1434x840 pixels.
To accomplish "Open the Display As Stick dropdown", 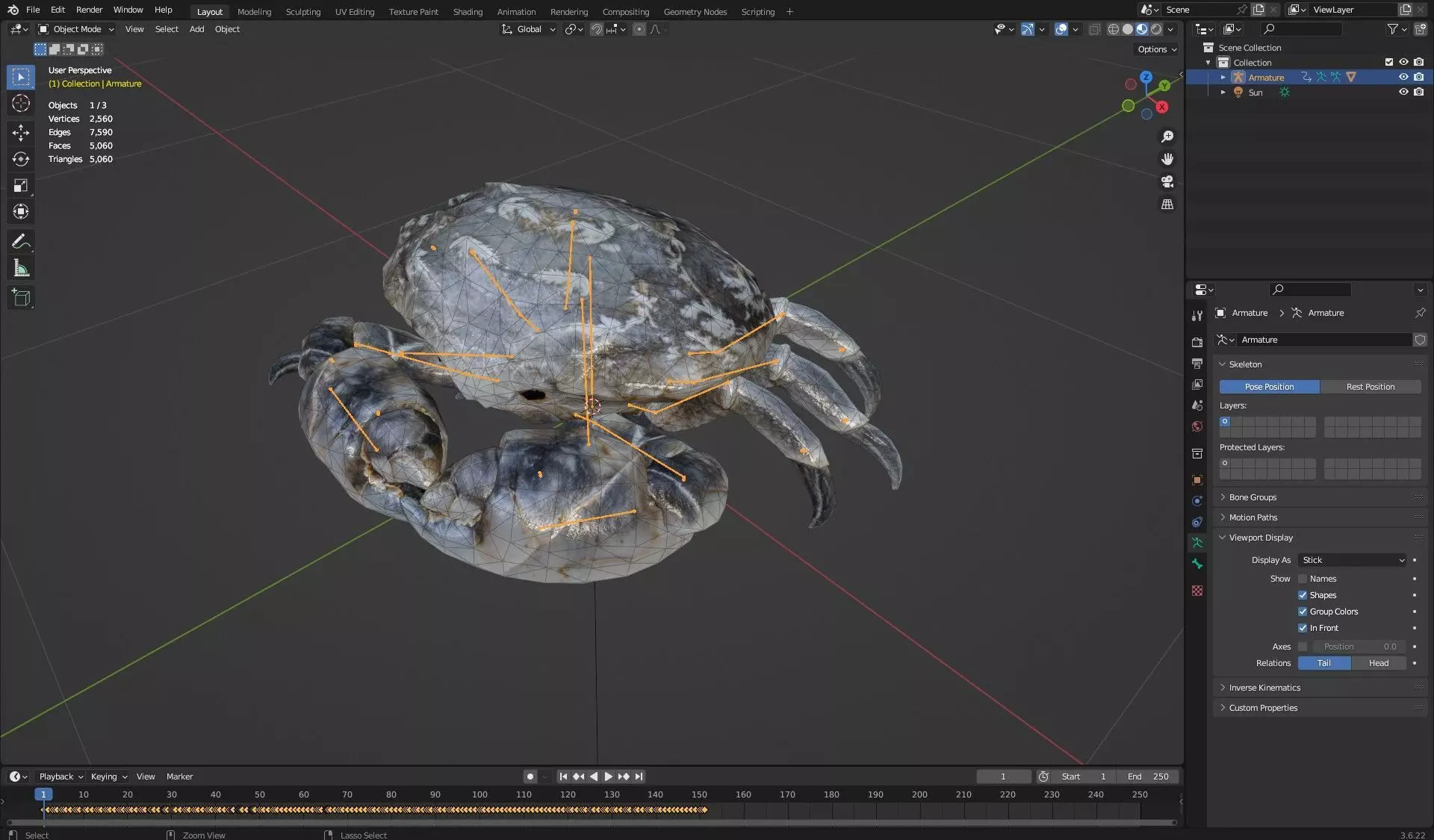I will tap(1353, 560).
